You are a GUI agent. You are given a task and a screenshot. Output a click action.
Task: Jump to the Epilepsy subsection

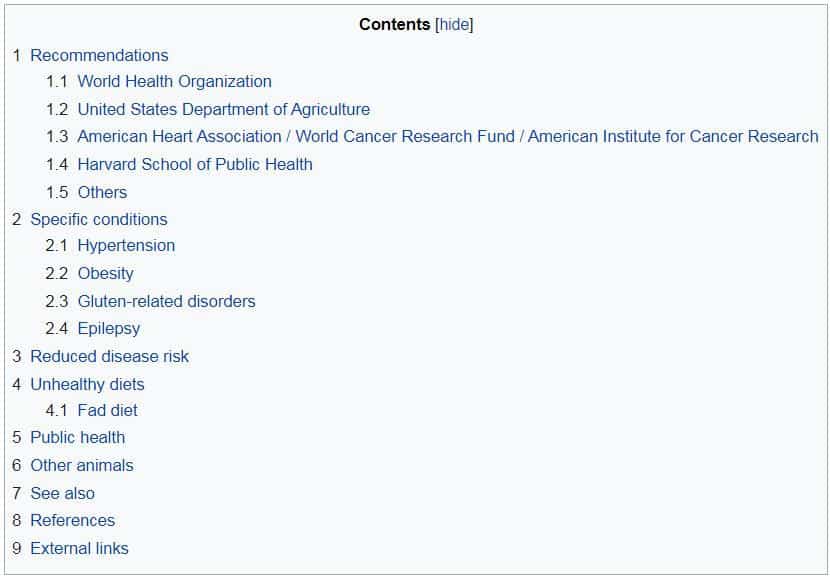click(x=109, y=328)
